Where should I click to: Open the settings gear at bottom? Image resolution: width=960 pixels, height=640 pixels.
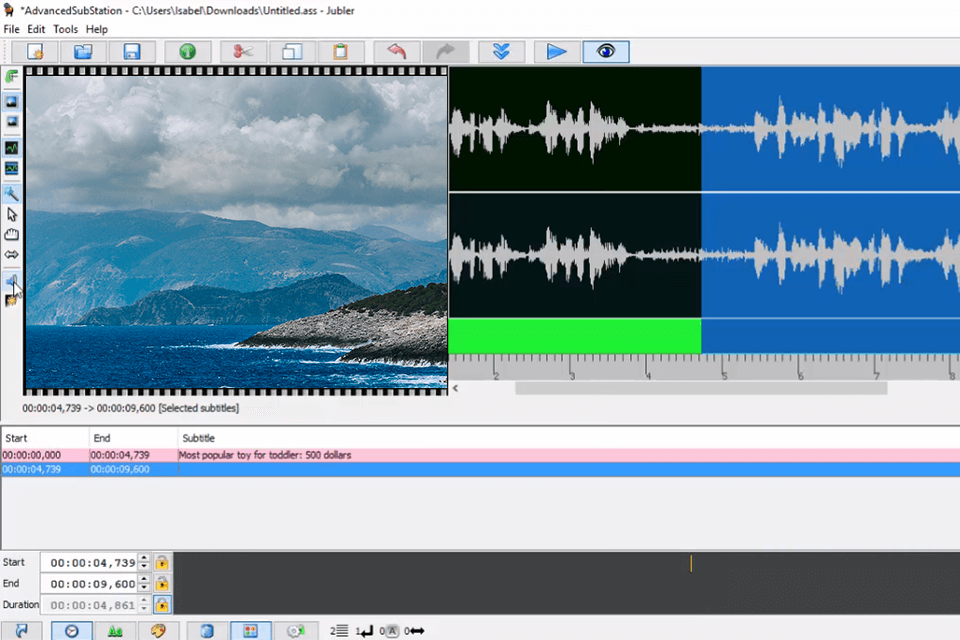point(296,631)
